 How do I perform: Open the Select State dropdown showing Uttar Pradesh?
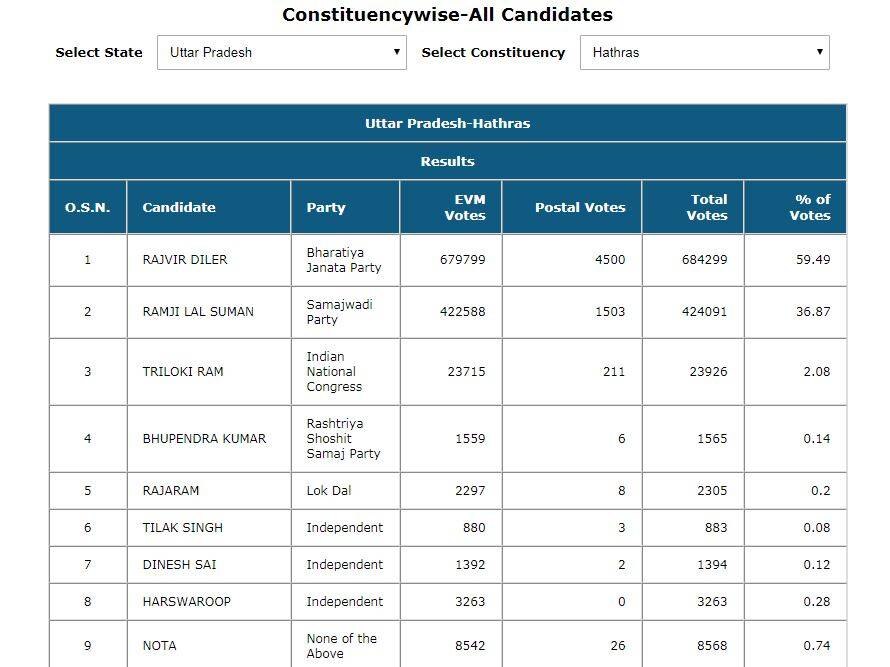point(281,53)
